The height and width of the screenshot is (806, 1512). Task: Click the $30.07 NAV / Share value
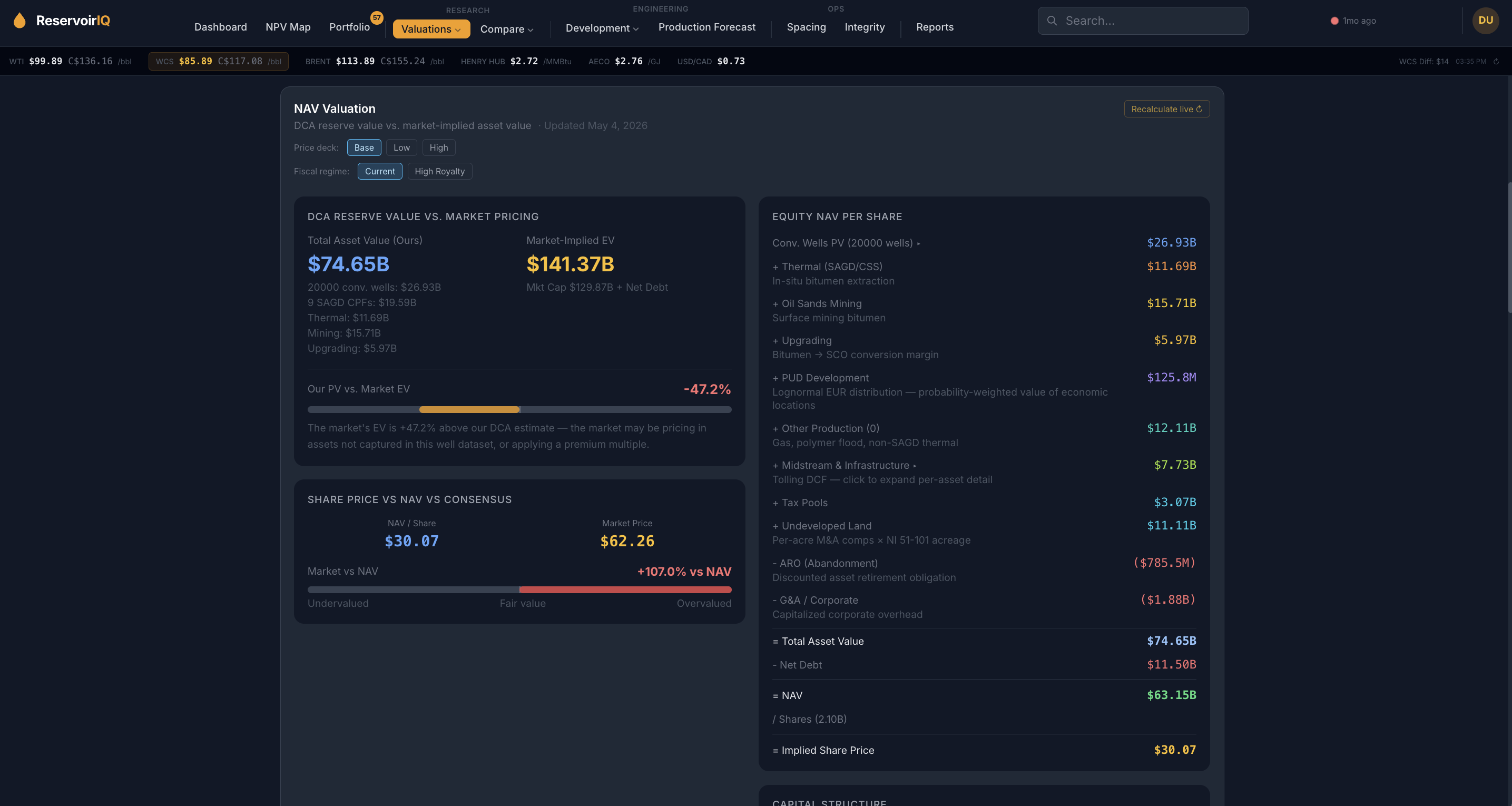pos(411,541)
